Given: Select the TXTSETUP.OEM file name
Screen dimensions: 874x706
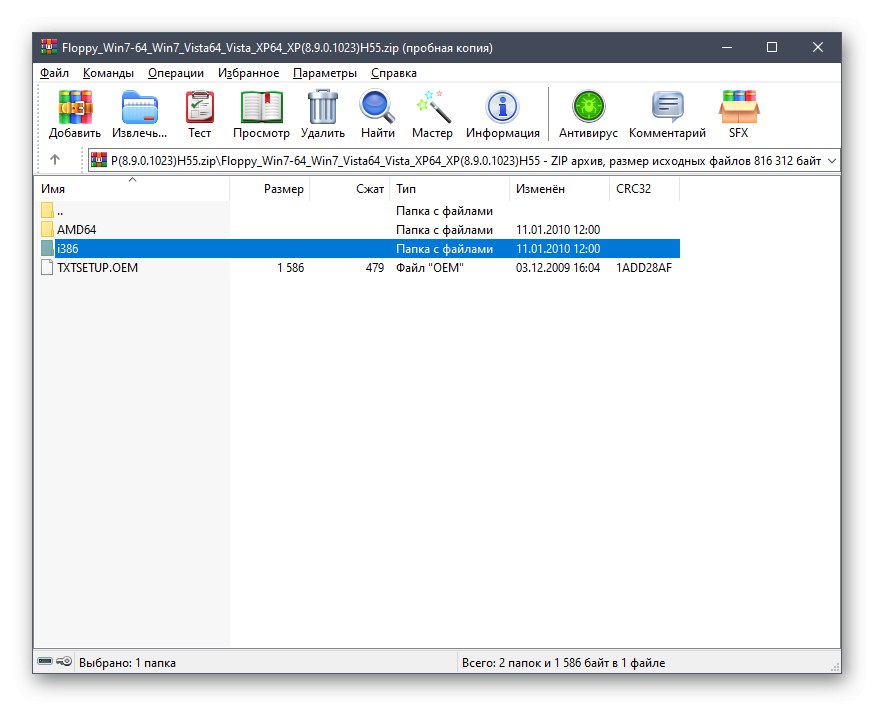Looking at the screenshot, I should 98,267.
